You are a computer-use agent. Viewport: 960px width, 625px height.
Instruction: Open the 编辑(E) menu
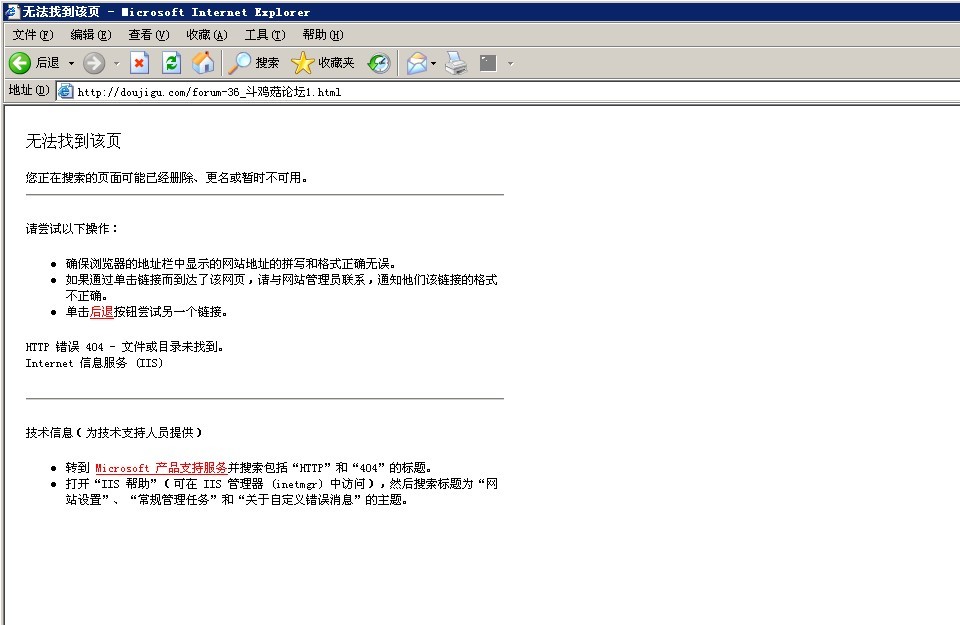[x=91, y=35]
